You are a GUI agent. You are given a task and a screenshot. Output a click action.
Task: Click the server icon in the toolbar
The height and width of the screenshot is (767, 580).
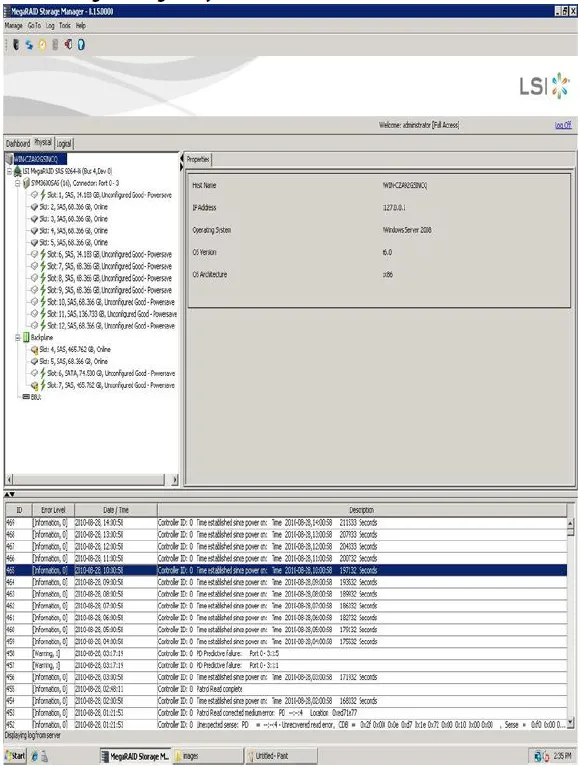click(x=16, y=45)
